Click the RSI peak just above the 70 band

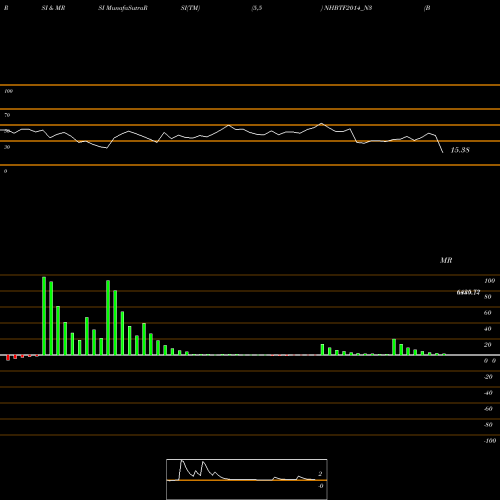(321, 124)
